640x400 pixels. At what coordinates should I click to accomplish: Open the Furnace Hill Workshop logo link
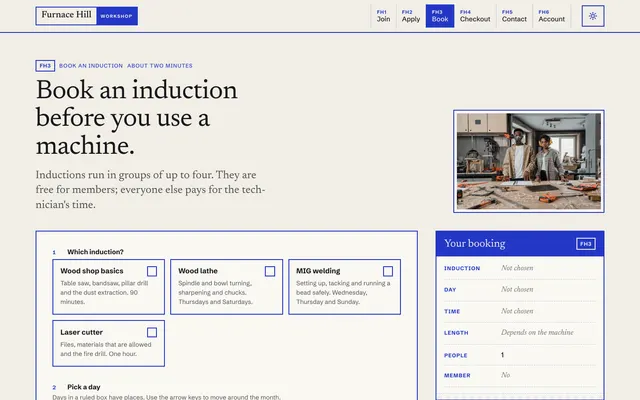(87, 16)
